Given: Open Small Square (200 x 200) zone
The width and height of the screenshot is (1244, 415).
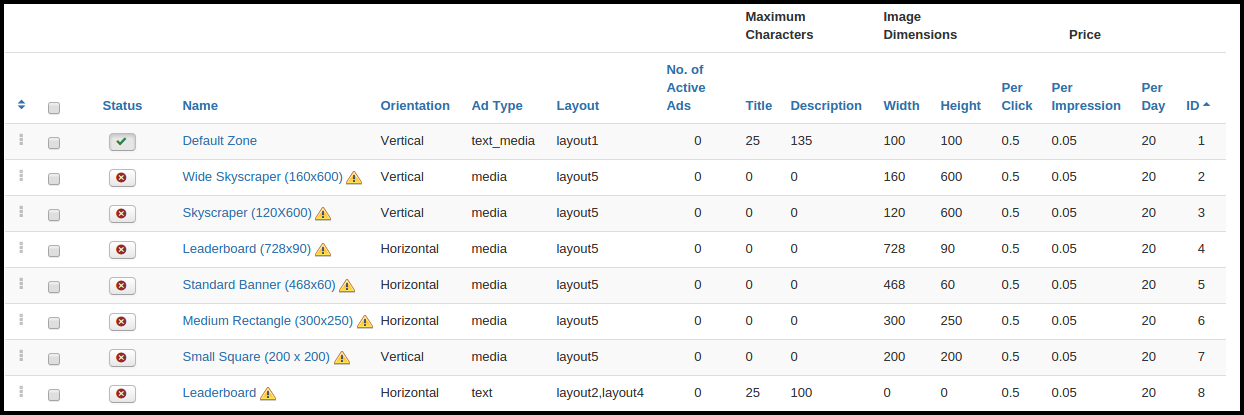Looking at the screenshot, I should point(255,357).
